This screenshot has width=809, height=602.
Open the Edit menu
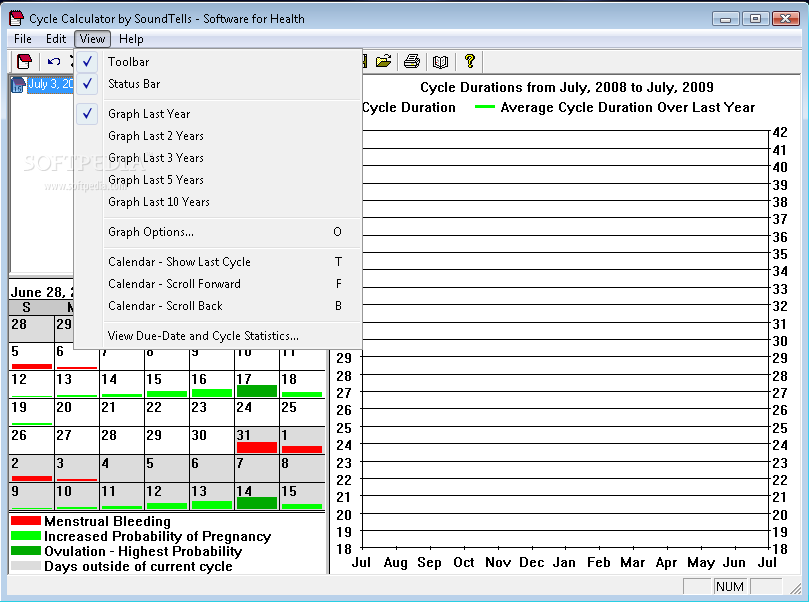(x=56, y=39)
